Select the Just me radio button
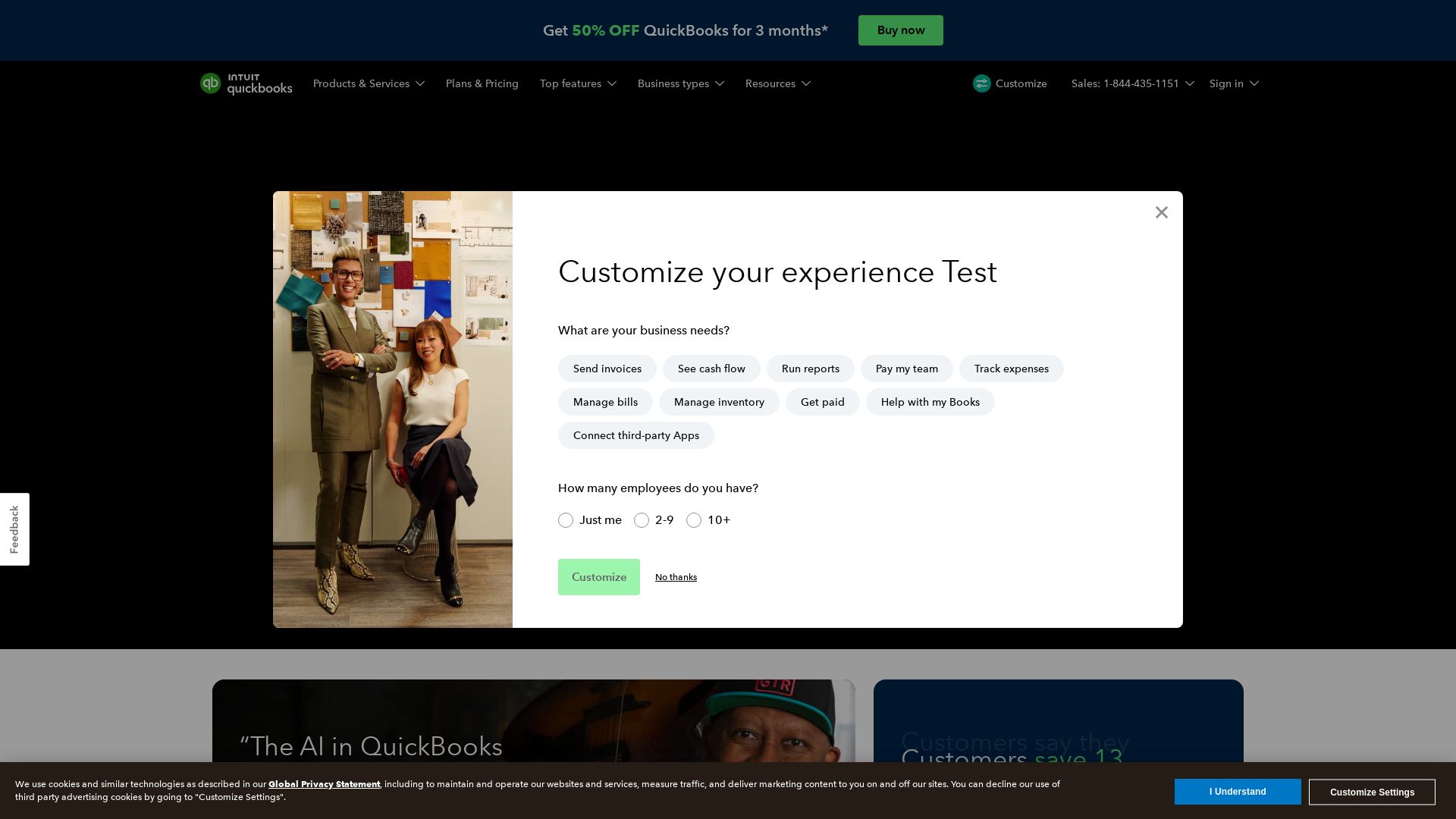The width and height of the screenshot is (1456, 819). pyautogui.click(x=566, y=520)
